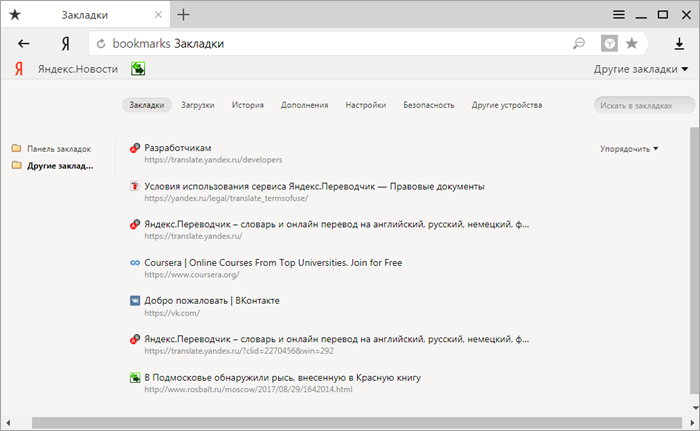Switch to the Дополнения tab
This screenshot has width=700, height=431.
click(x=304, y=105)
